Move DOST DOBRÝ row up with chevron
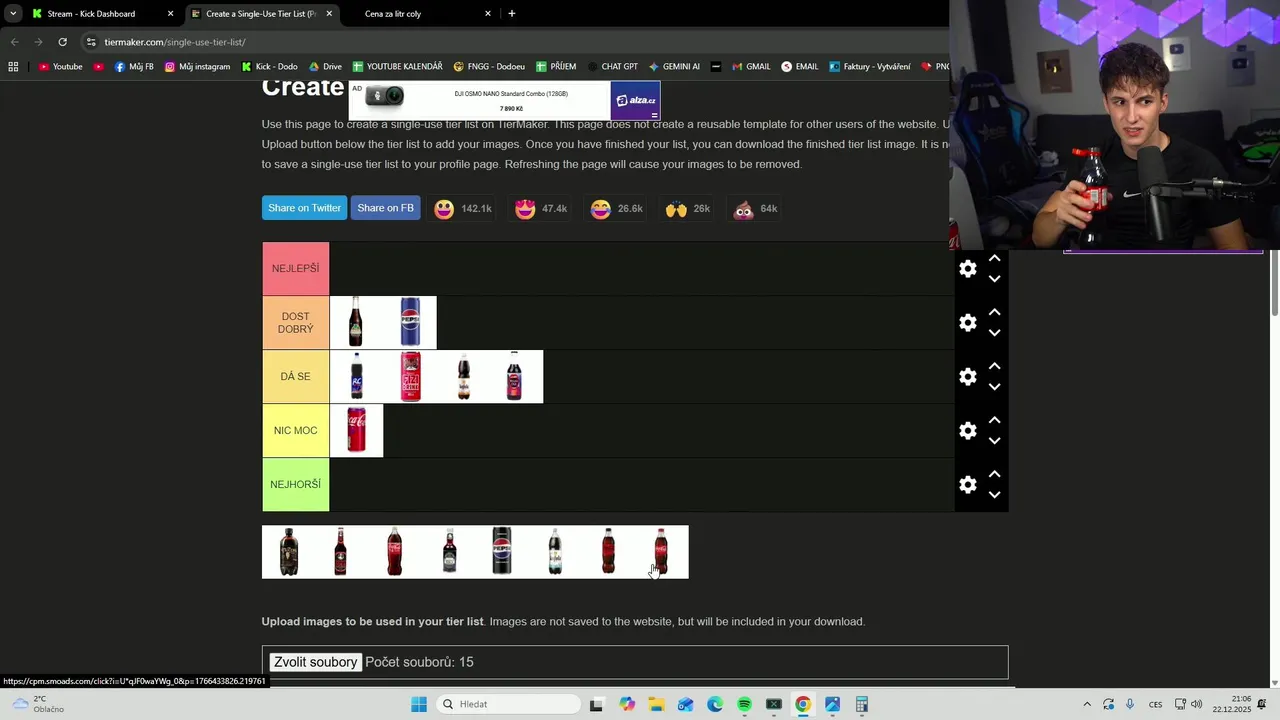The image size is (1280, 720). [x=994, y=312]
